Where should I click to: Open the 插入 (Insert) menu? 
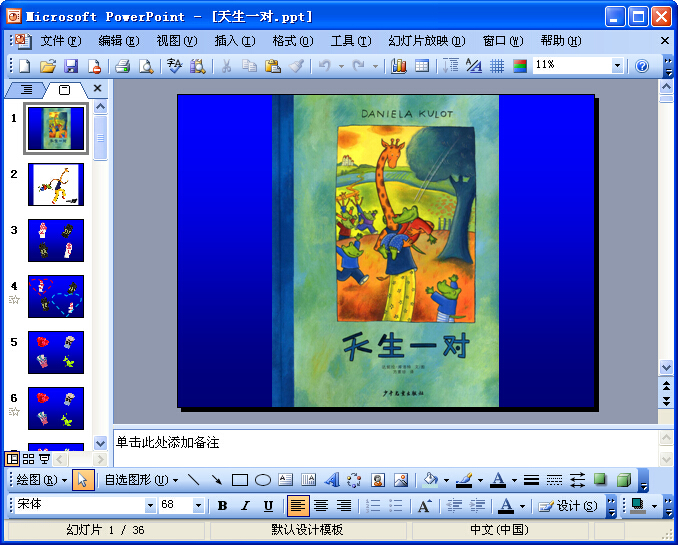[x=235, y=41]
